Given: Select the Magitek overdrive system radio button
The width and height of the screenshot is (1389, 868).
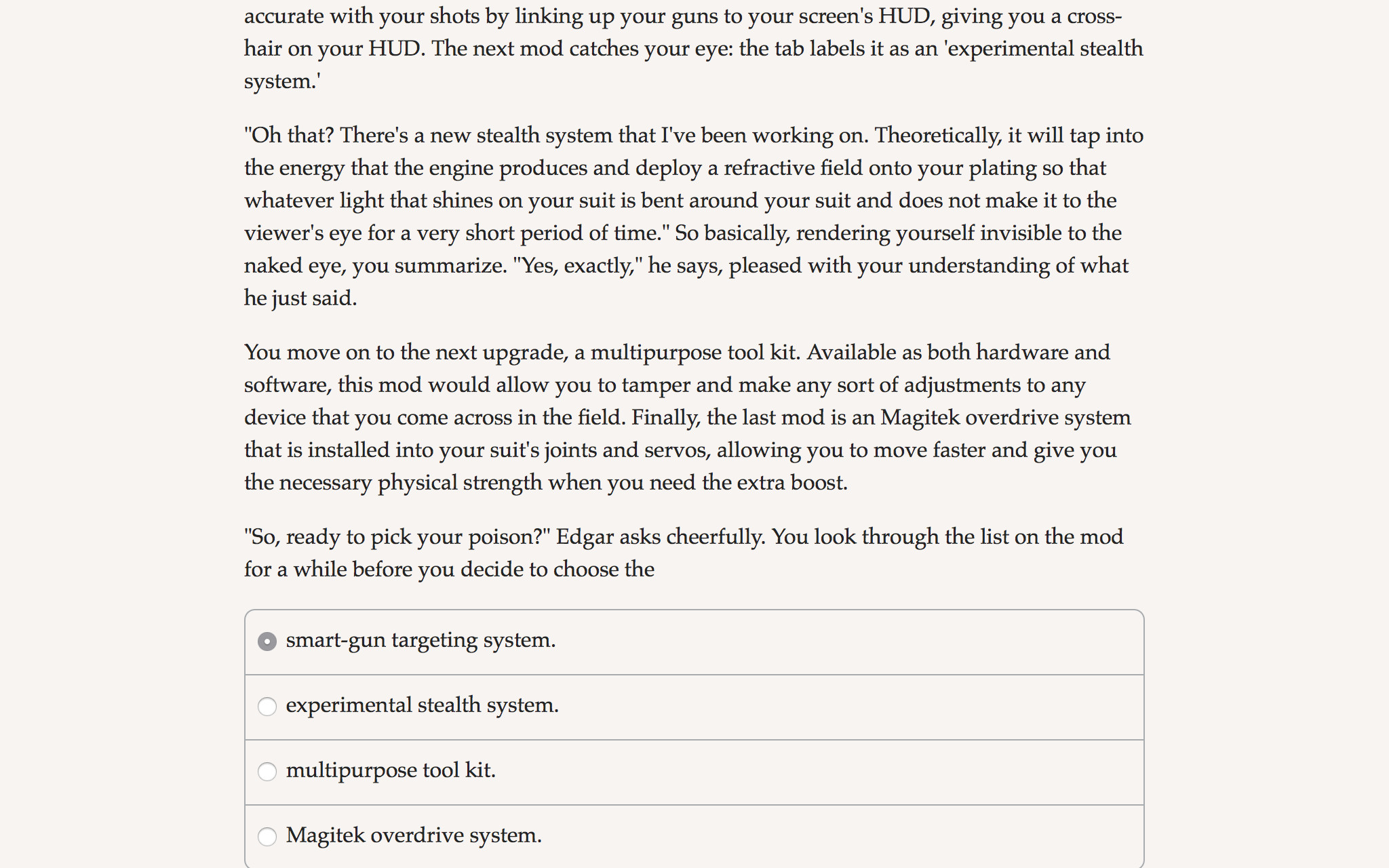Looking at the screenshot, I should [x=267, y=837].
